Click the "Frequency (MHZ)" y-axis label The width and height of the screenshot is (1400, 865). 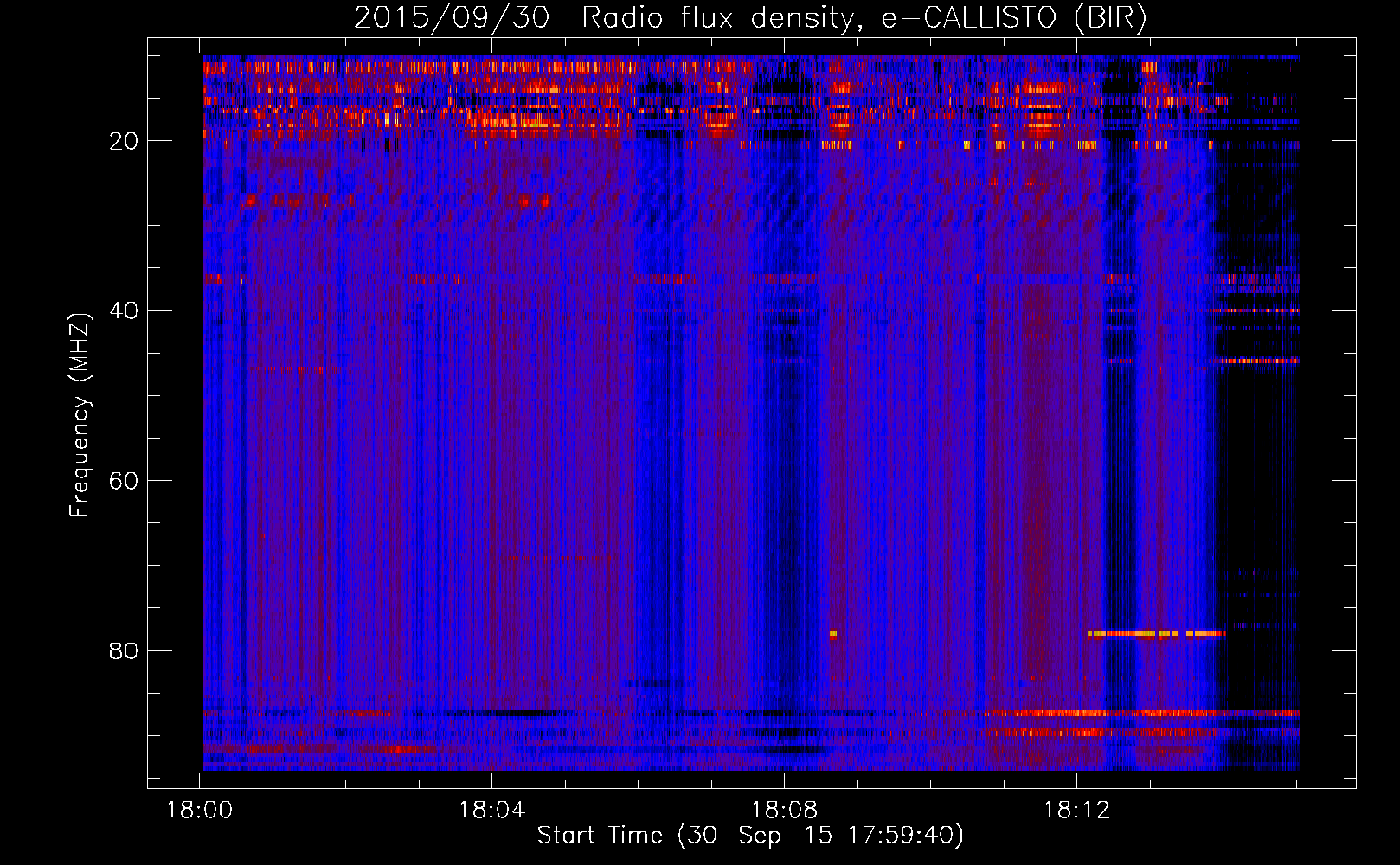[x=79, y=415]
